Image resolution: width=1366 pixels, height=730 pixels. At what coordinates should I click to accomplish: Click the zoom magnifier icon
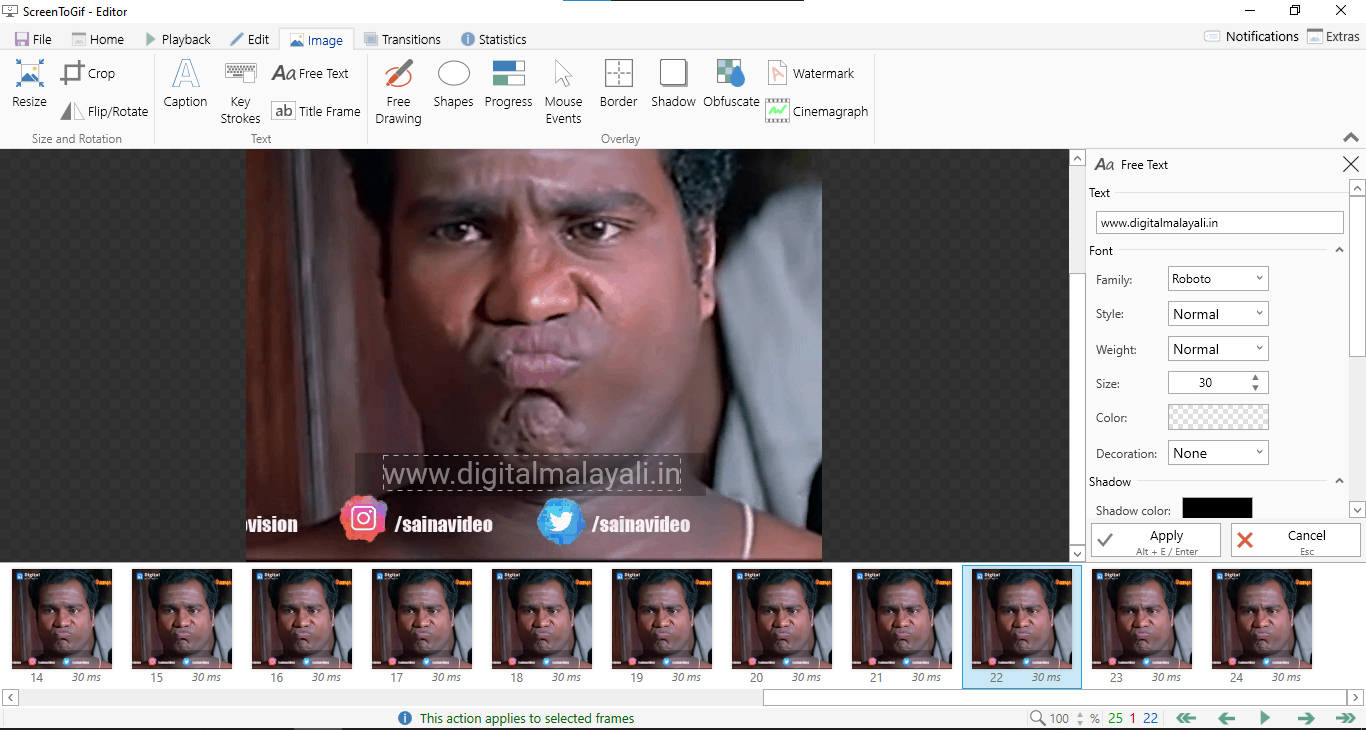(x=1038, y=718)
